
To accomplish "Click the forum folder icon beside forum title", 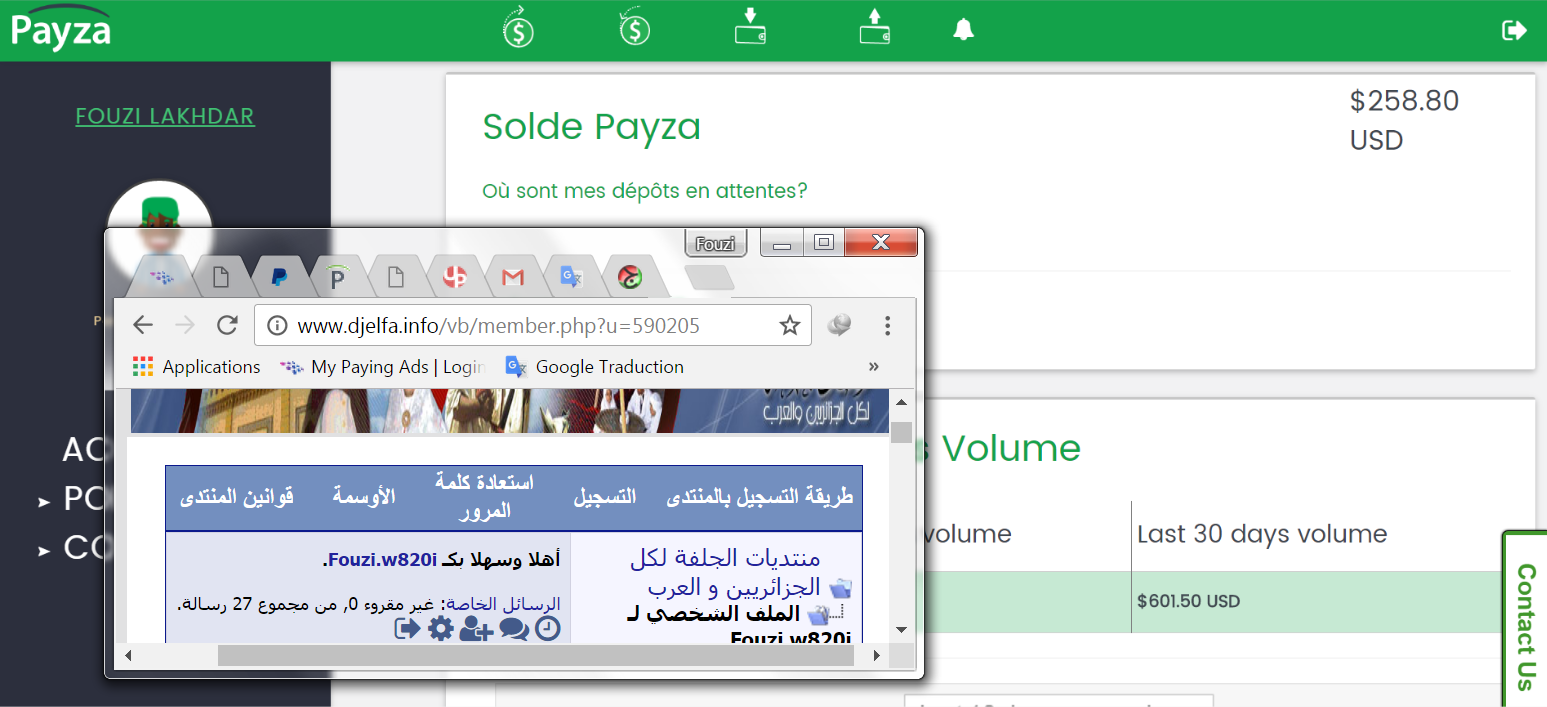I will [x=840, y=587].
